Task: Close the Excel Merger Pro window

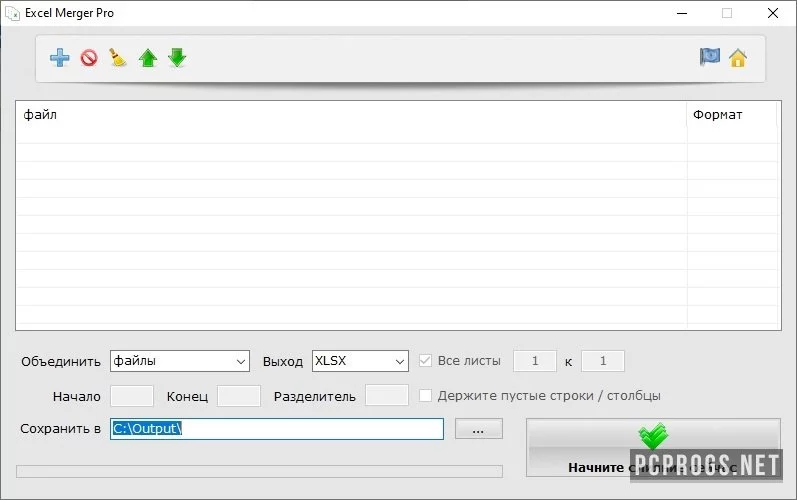Action: pos(773,13)
